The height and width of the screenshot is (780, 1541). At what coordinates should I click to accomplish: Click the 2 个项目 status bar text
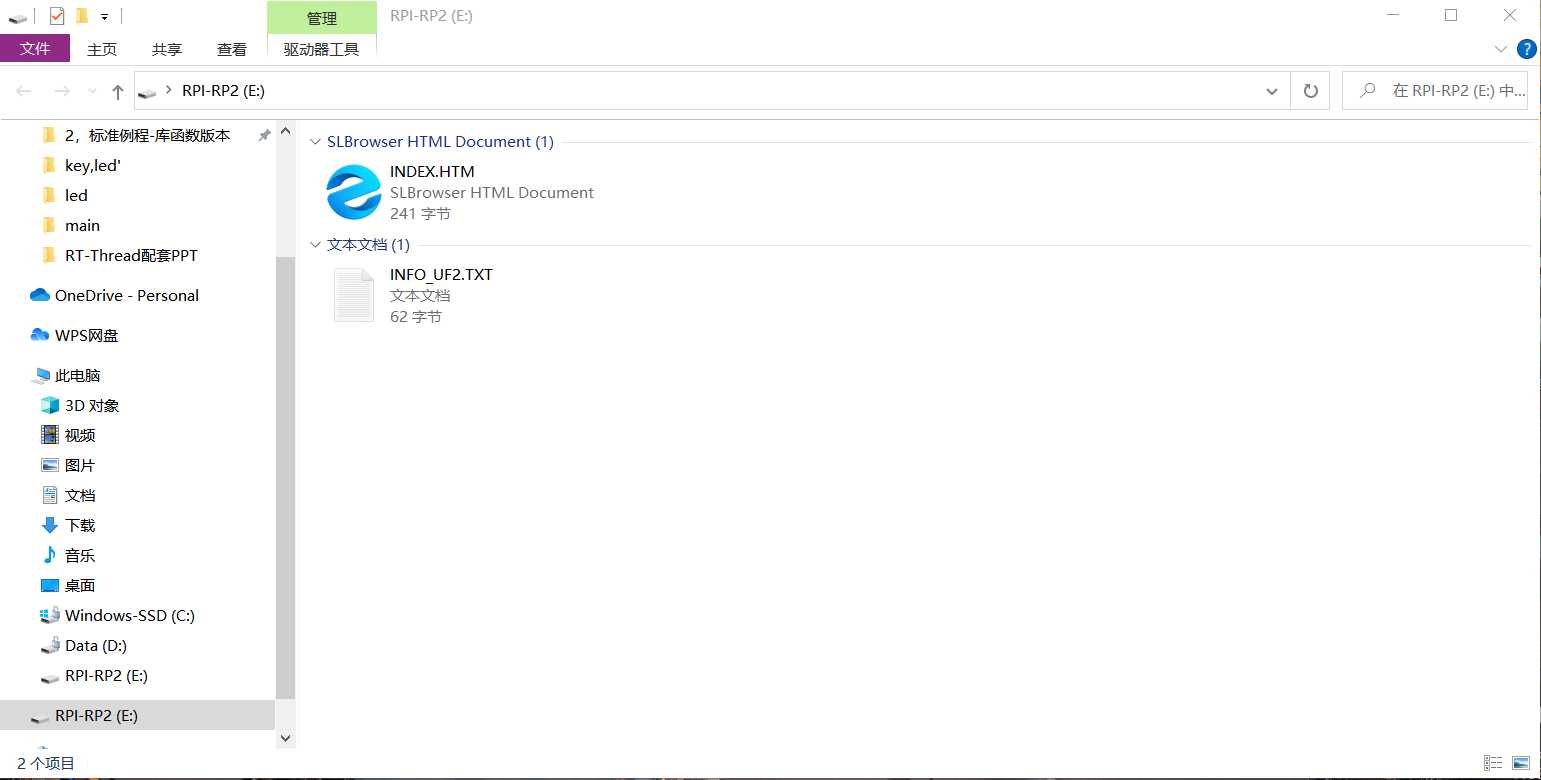click(46, 763)
